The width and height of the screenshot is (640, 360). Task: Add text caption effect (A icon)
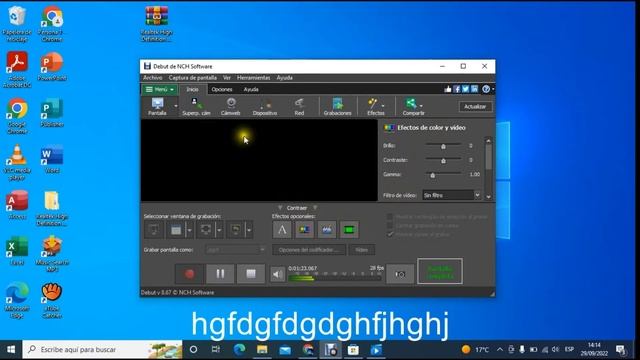pos(282,230)
